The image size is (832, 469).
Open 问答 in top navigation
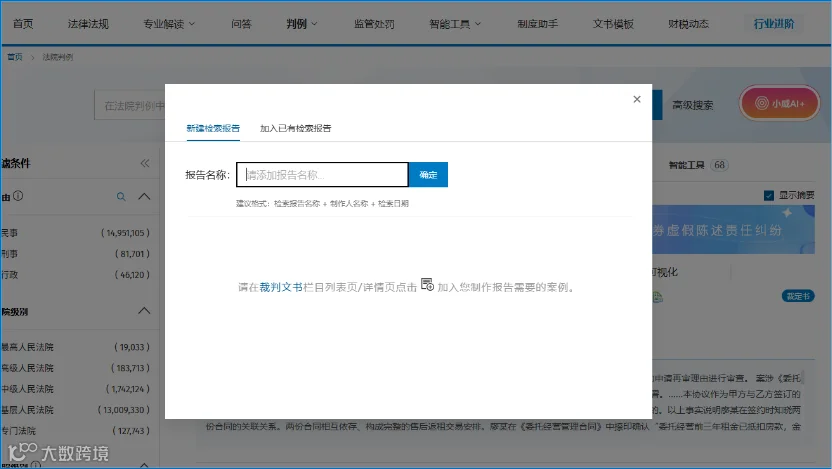241,24
